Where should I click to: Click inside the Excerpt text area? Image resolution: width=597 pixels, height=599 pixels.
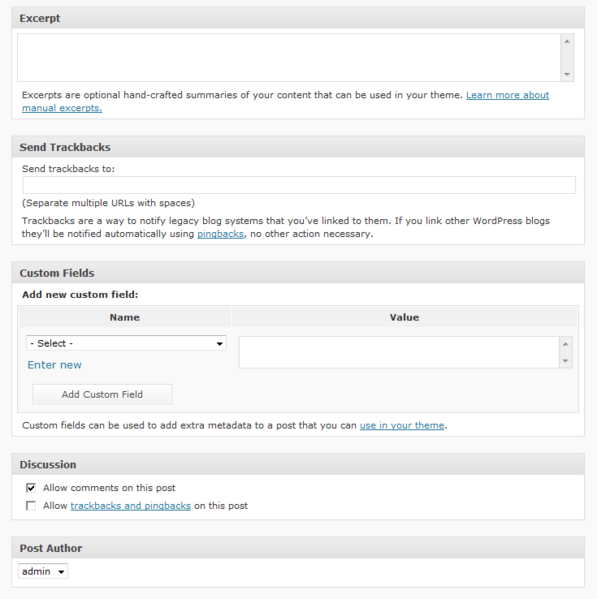click(x=289, y=58)
